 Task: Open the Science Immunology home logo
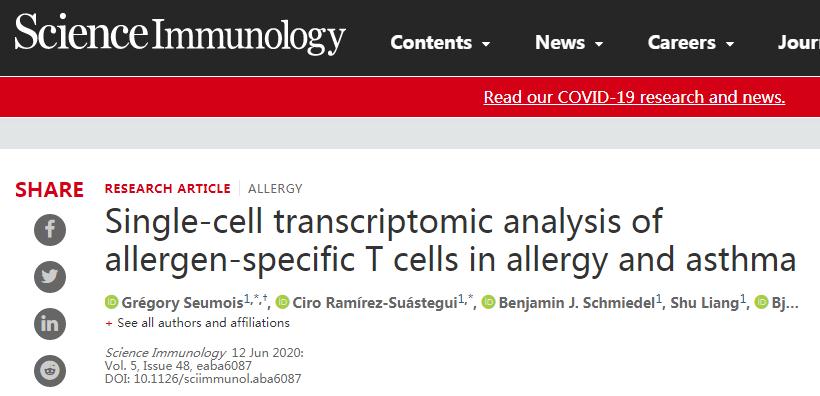click(180, 33)
